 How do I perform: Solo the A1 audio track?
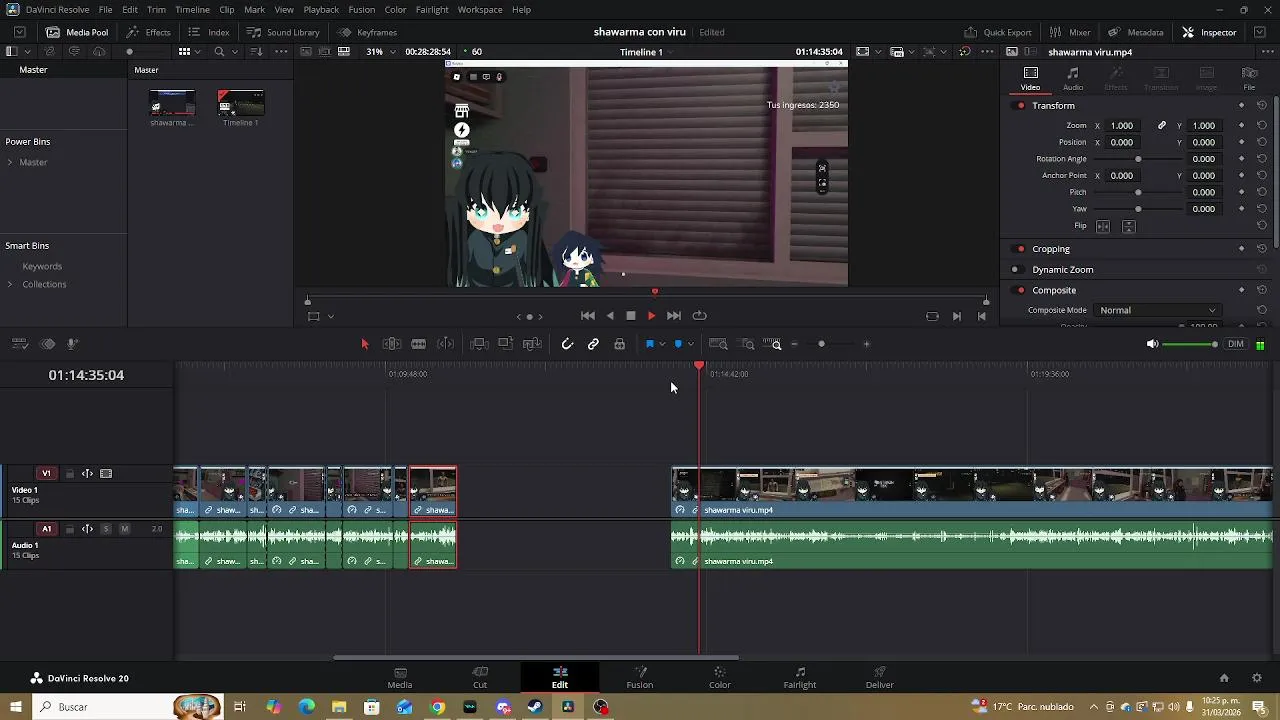click(x=106, y=529)
